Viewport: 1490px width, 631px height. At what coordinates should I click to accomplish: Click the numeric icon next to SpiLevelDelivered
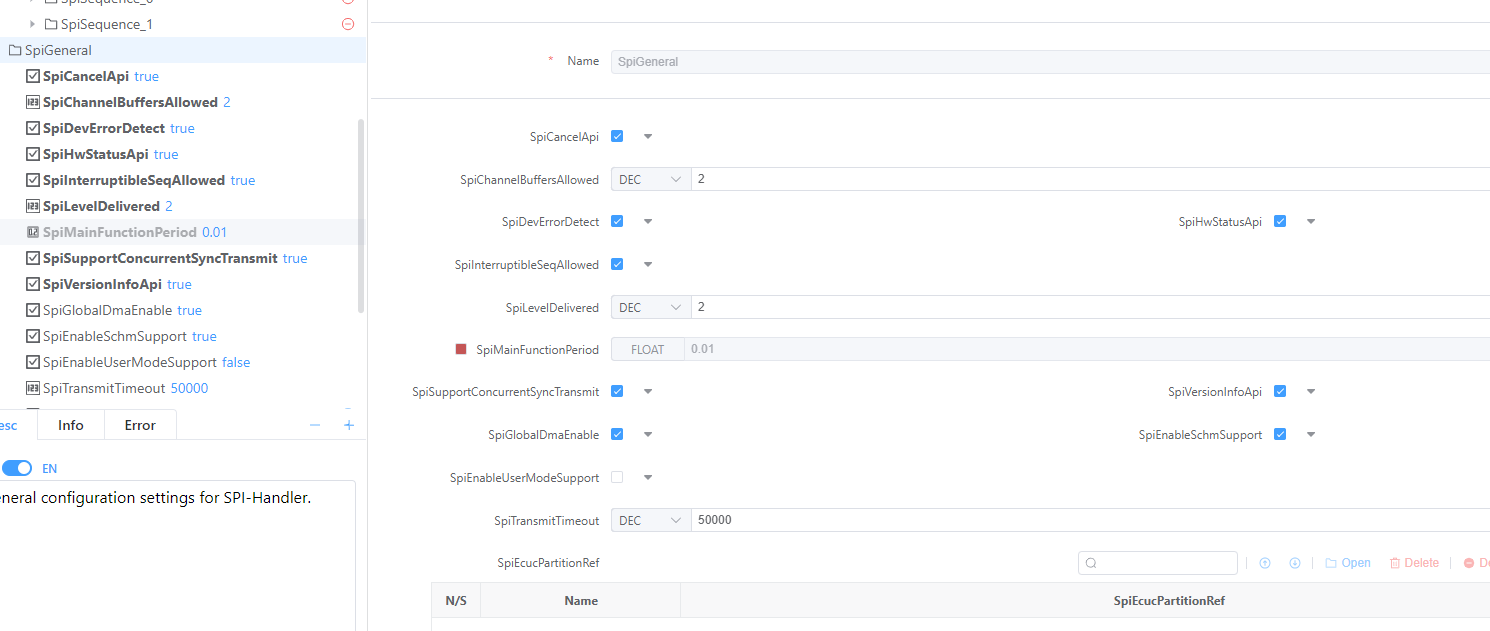pyautogui.click(x=33, y=206)
